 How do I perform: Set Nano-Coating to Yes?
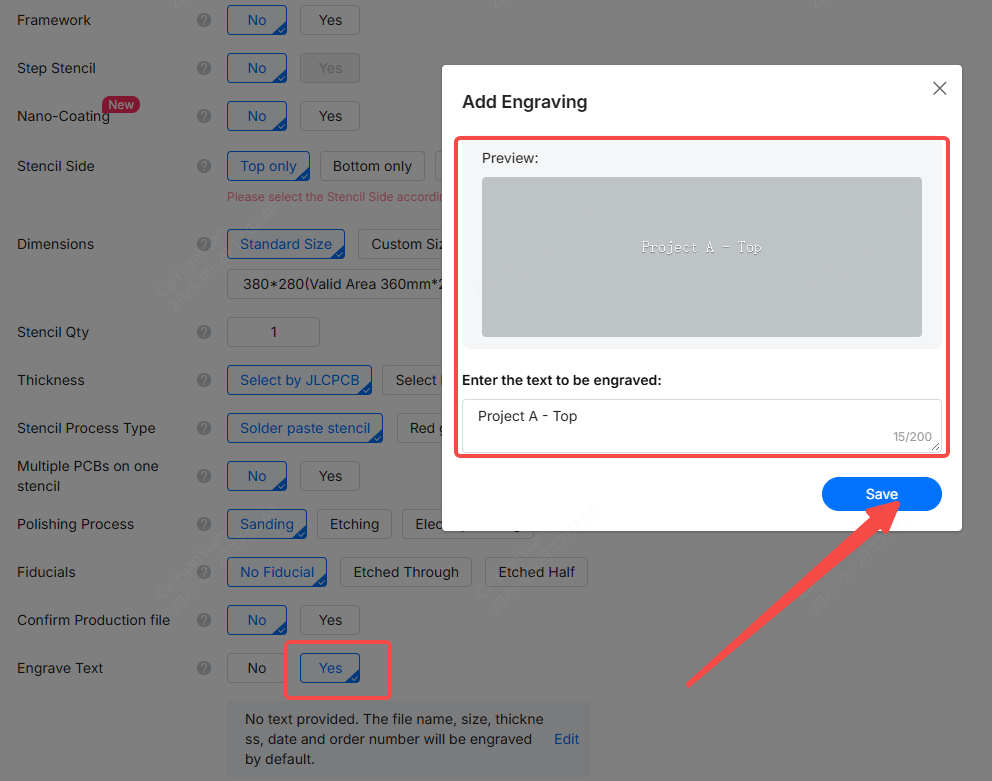click(x=330, y=116)
